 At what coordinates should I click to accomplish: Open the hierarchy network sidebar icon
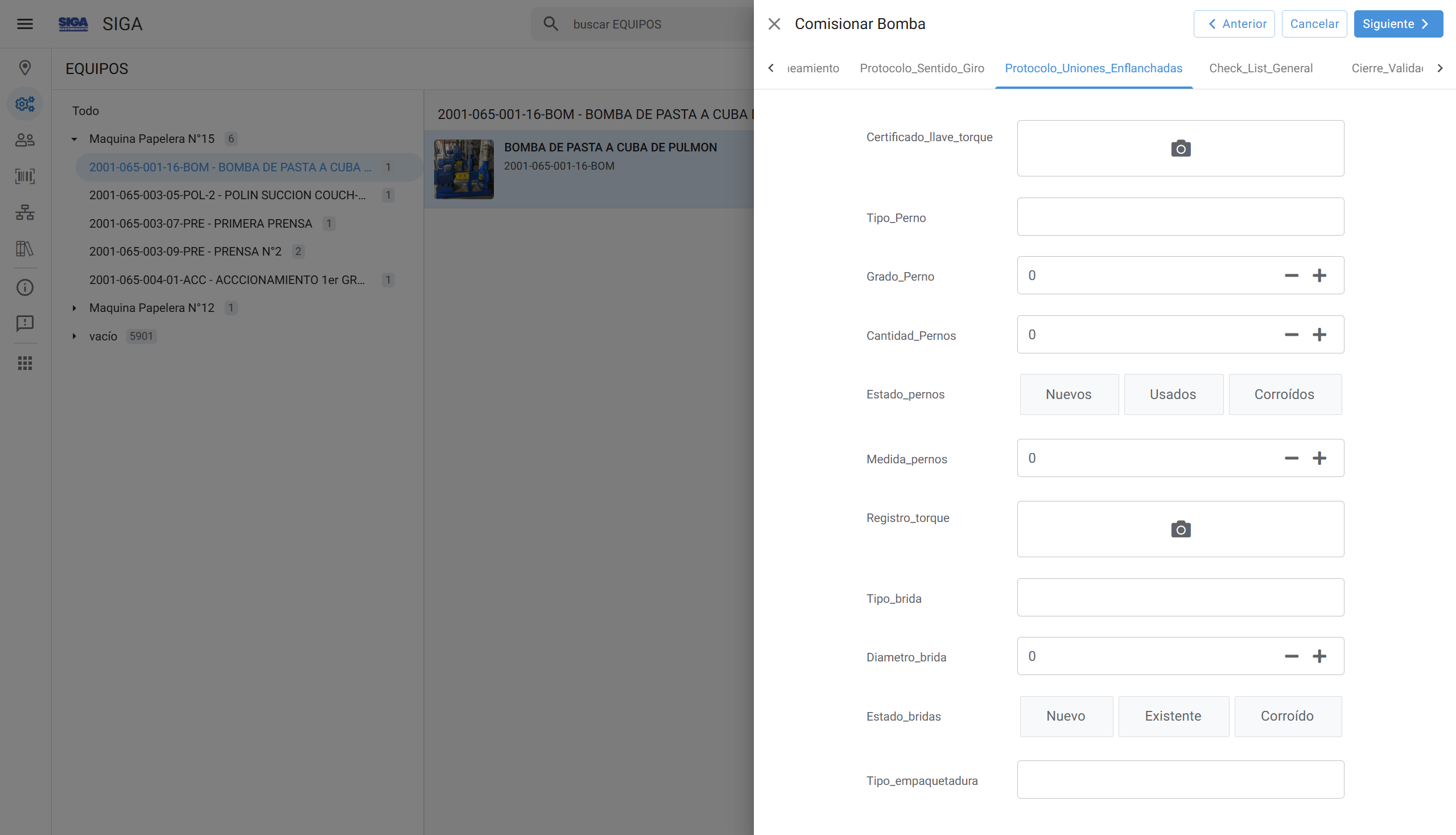pyautogui.click(x=24, y=212)
